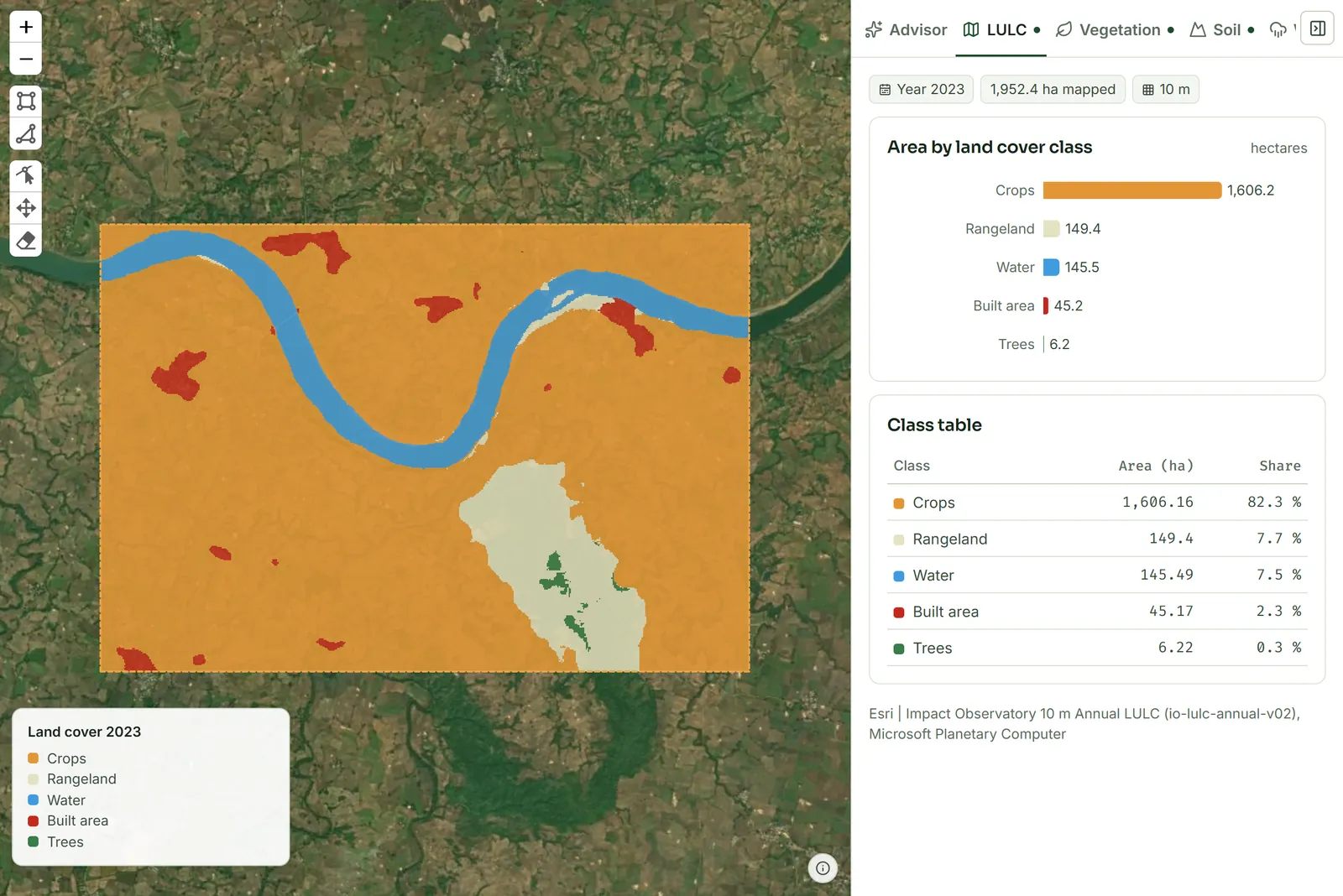This screenshot has width=1343, height=896.
Task: Click the Share column header
Action: [1280, 466]
